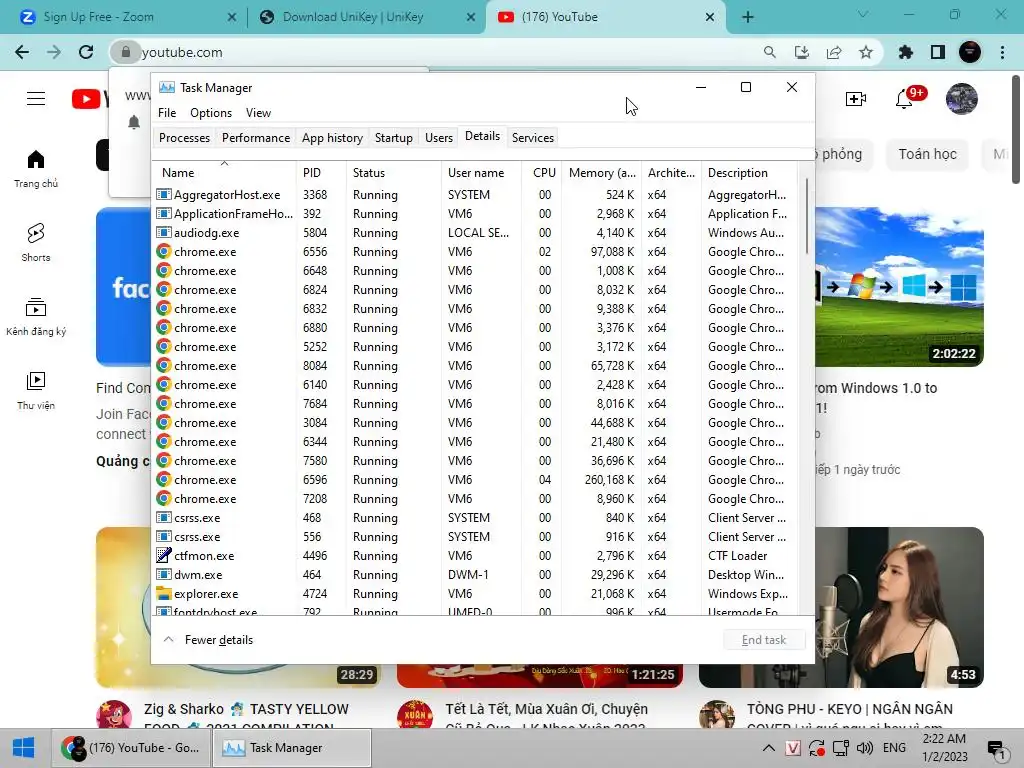
Task: Open the Extensions puzzle icon
Action: (906, 52)
